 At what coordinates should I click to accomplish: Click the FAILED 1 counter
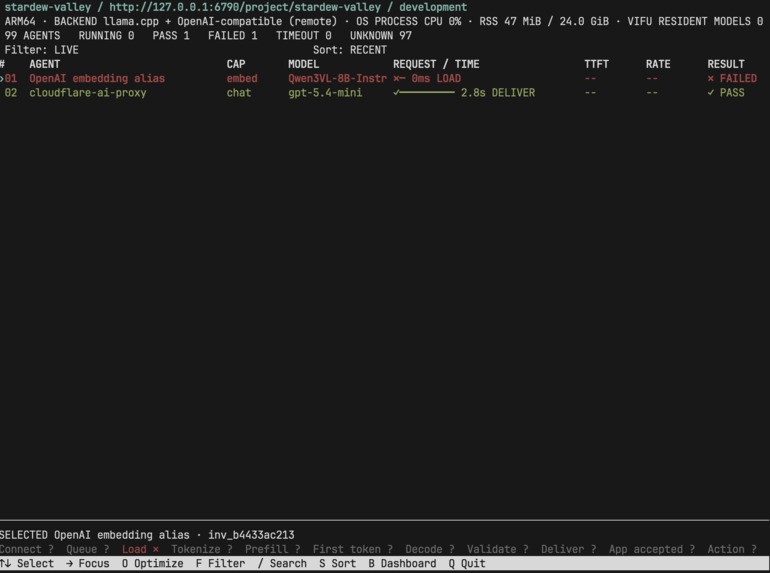coord(233,36)
